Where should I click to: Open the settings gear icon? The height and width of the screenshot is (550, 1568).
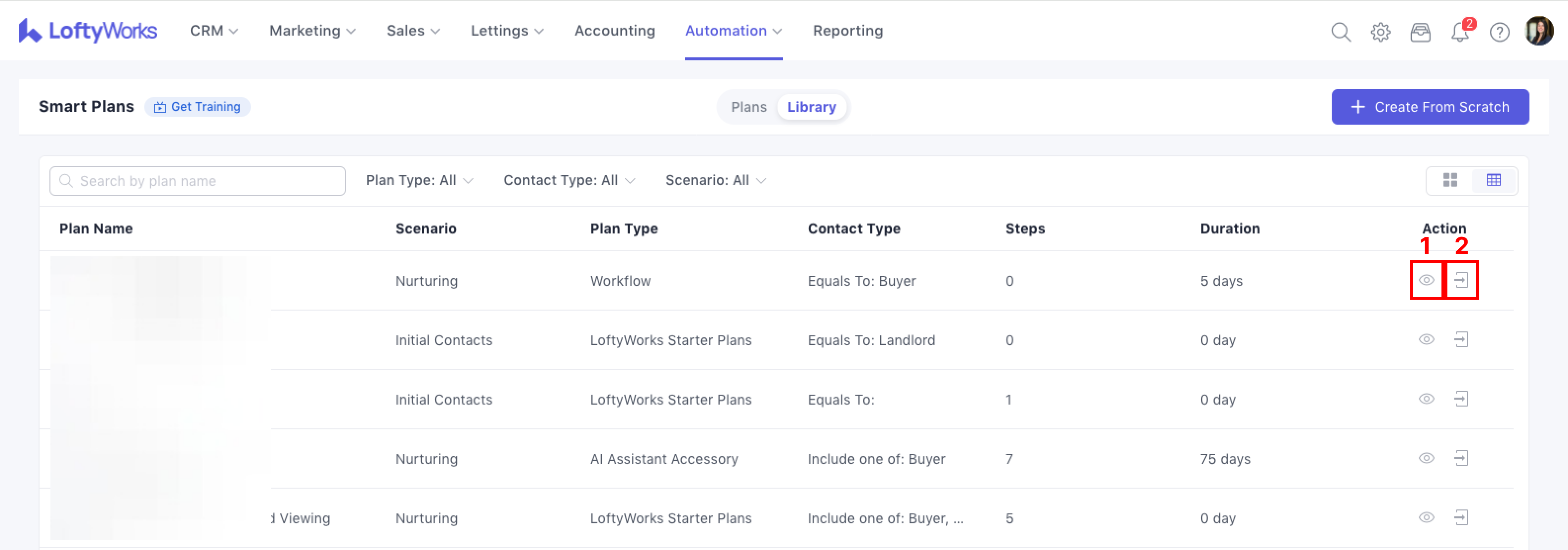pos(1381,32)
